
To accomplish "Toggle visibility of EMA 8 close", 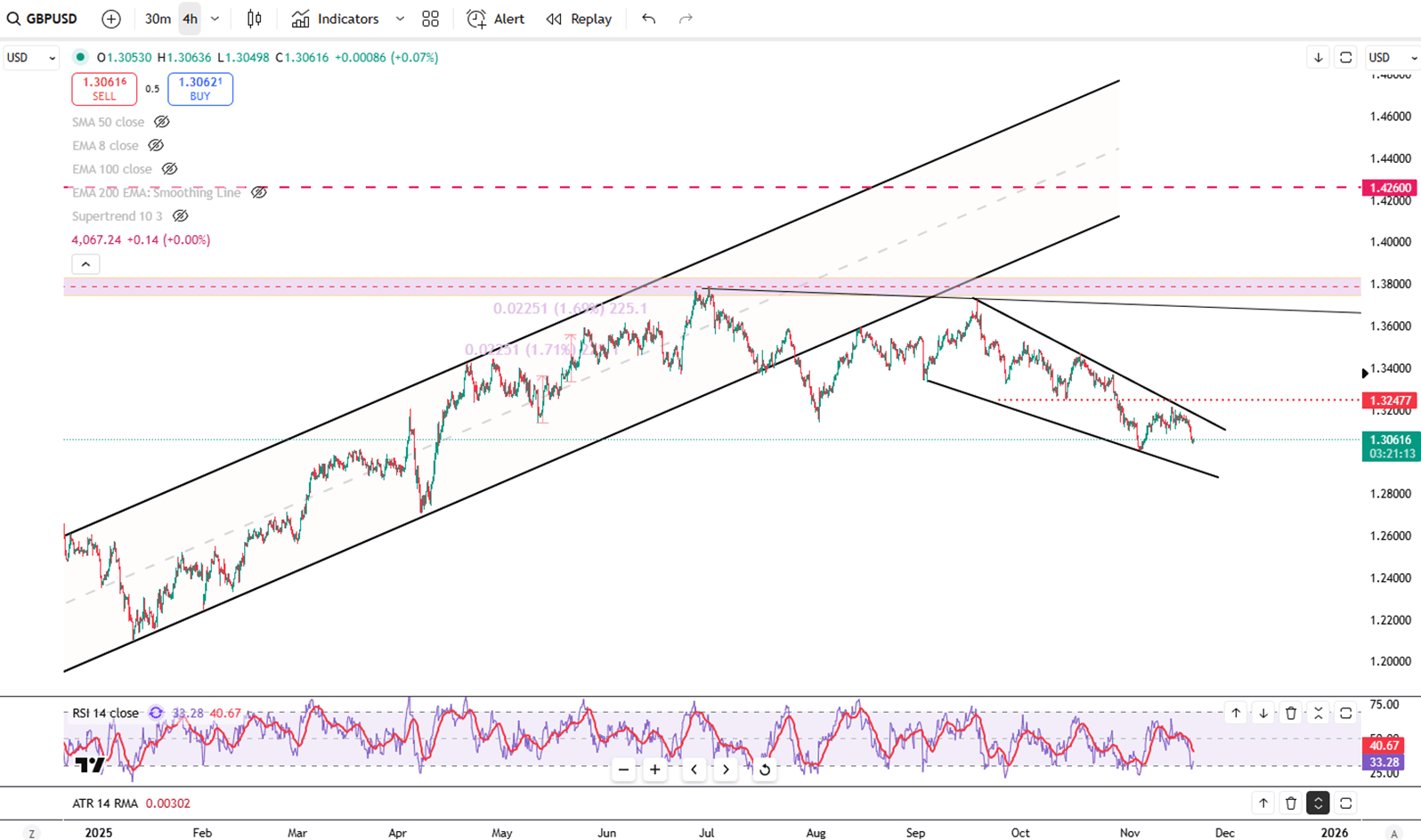I will click(156, 145).
